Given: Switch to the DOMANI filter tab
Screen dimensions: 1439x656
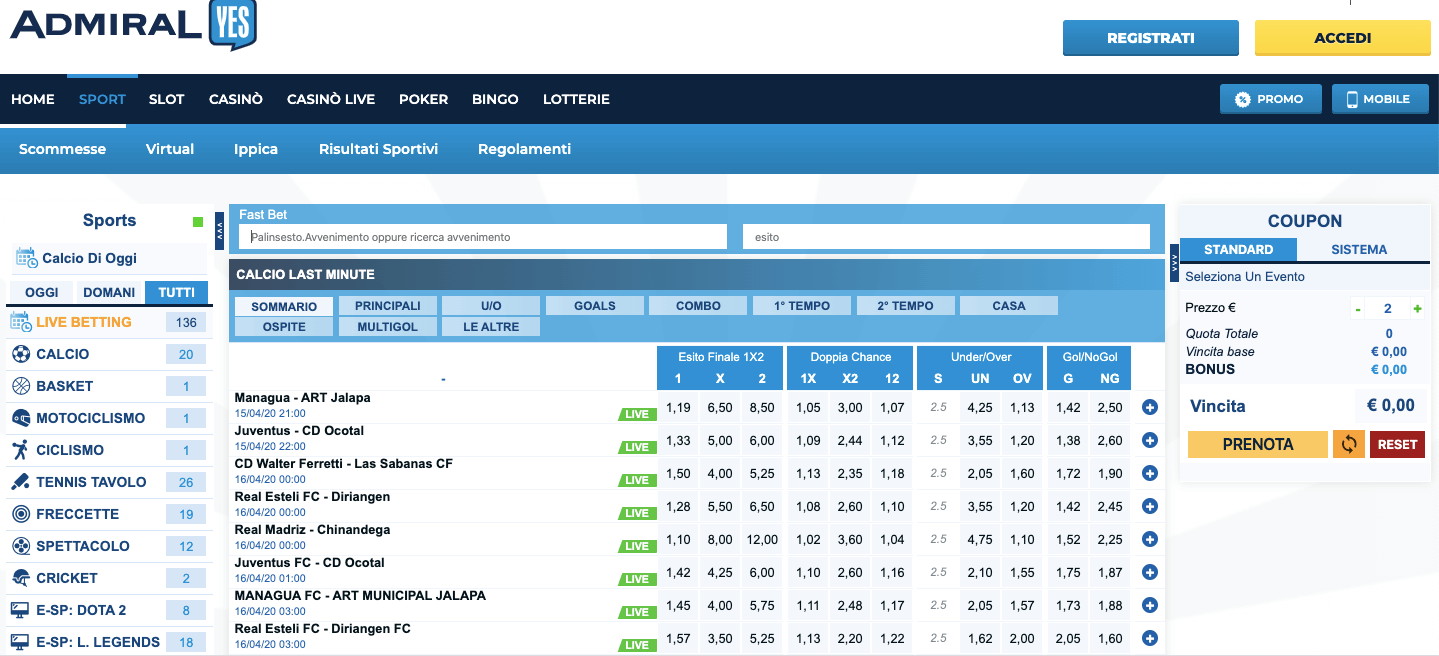Looking at the screenshot, I should tap(110, 292).
